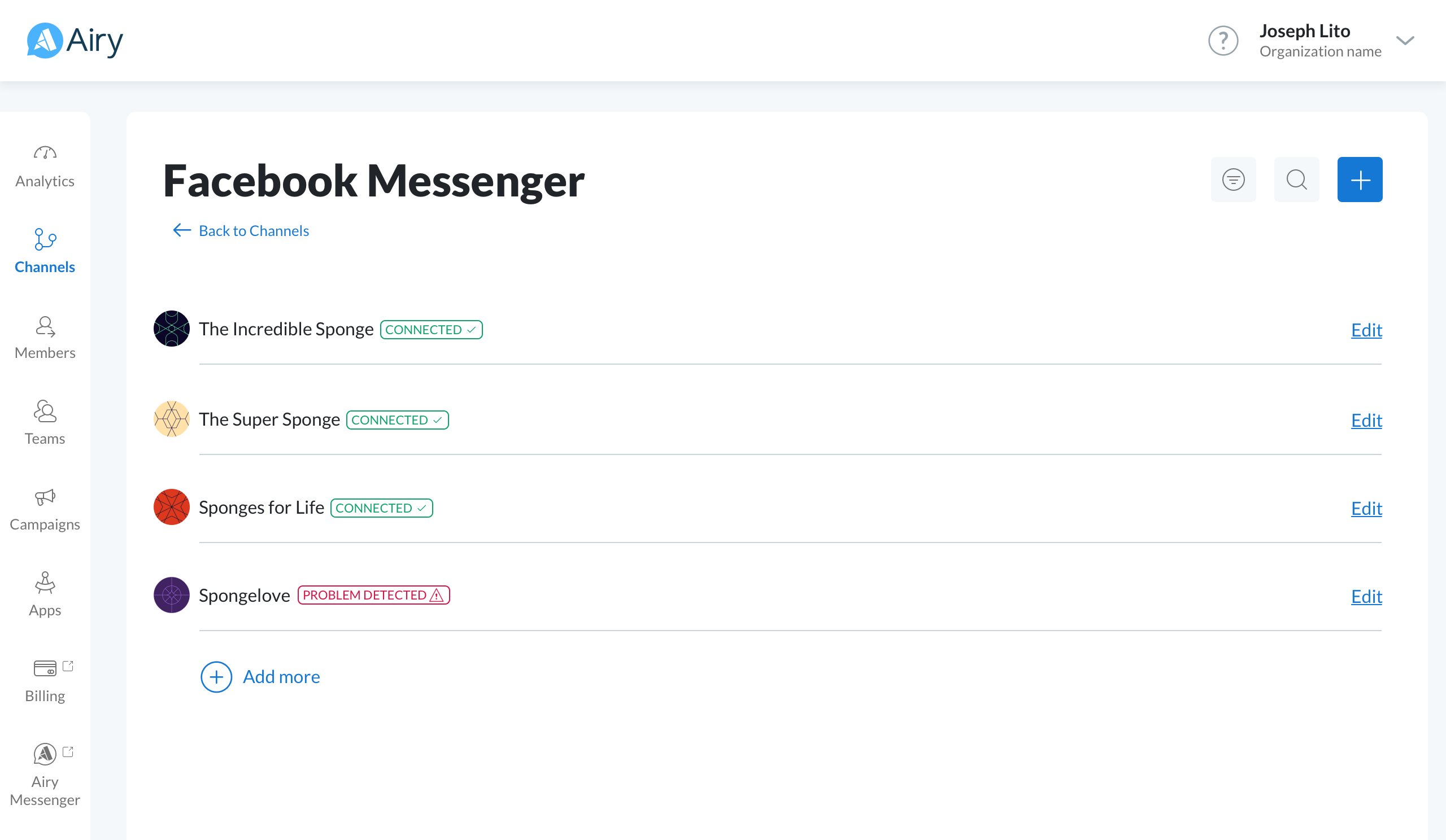Click the Airy logo
The width and height of the screenshot is (1446, 840).
pos(75,40)
